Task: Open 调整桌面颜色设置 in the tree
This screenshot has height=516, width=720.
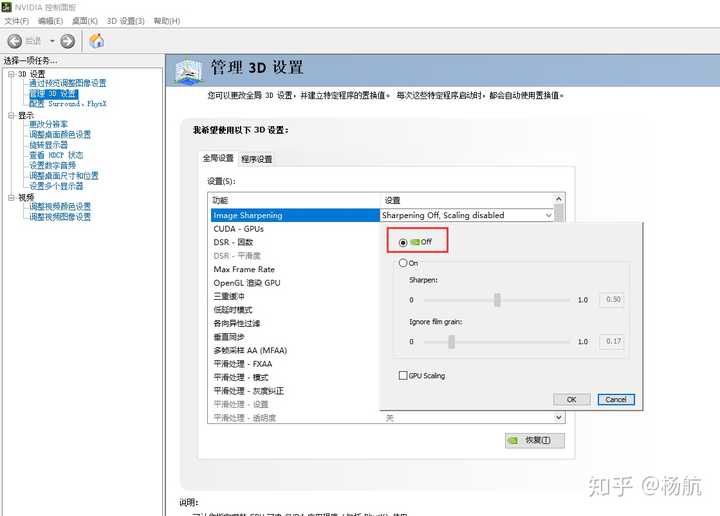Action: pos(60,135)
